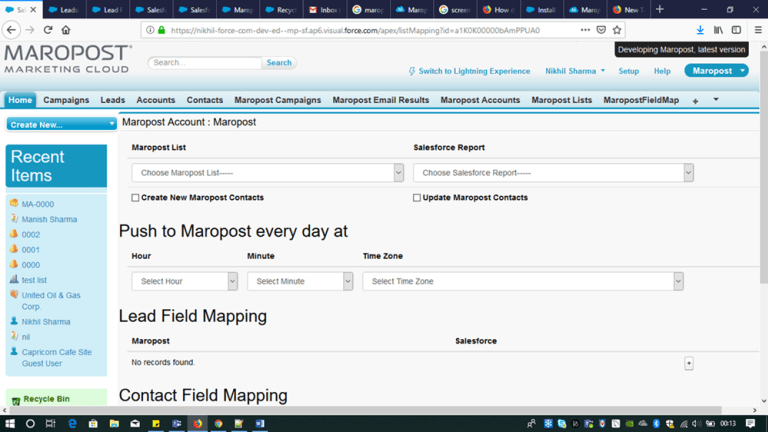Screen dimensions: 768x432
Task: Open the Maropost app switcher dropdown
Action: click(x=717, y=71)
